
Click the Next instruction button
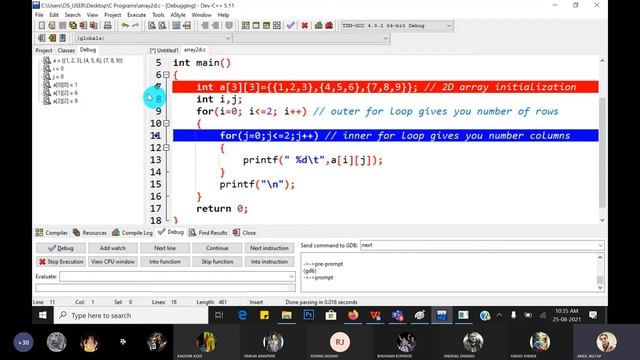269,248
